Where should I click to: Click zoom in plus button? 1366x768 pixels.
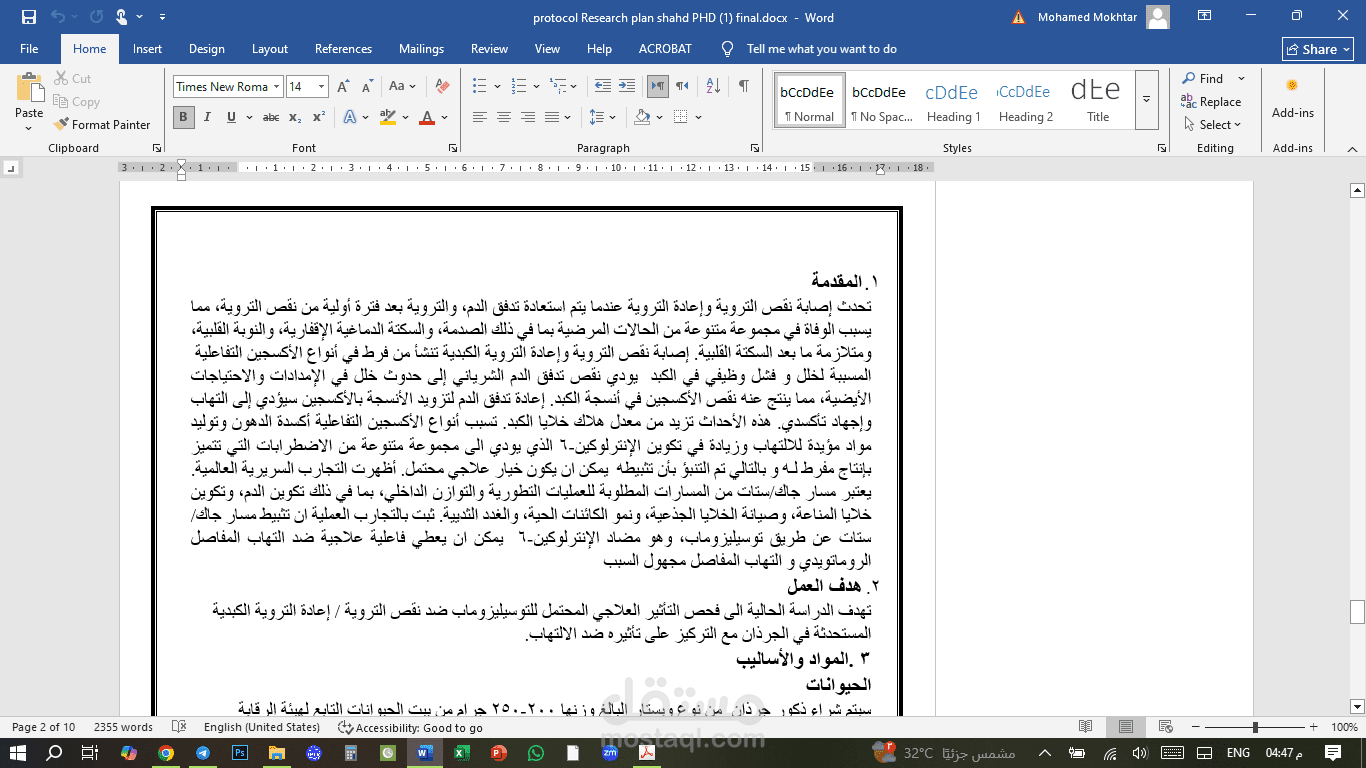1313,727
